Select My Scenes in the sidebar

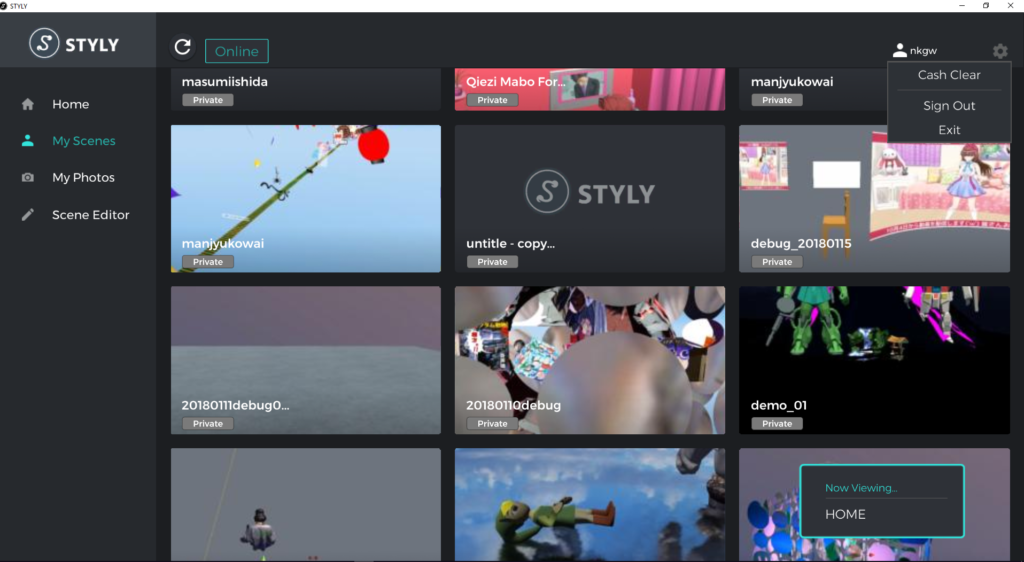click(x=84, y=140)
